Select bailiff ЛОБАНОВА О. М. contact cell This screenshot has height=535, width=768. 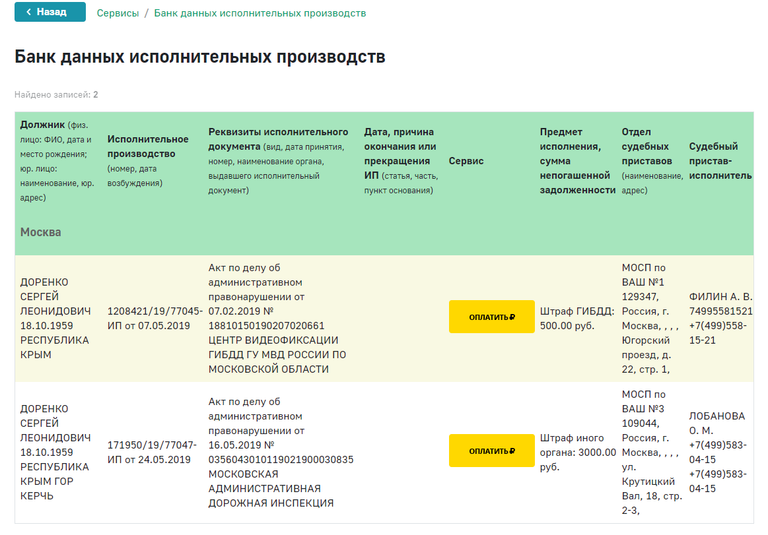point(718,452)
